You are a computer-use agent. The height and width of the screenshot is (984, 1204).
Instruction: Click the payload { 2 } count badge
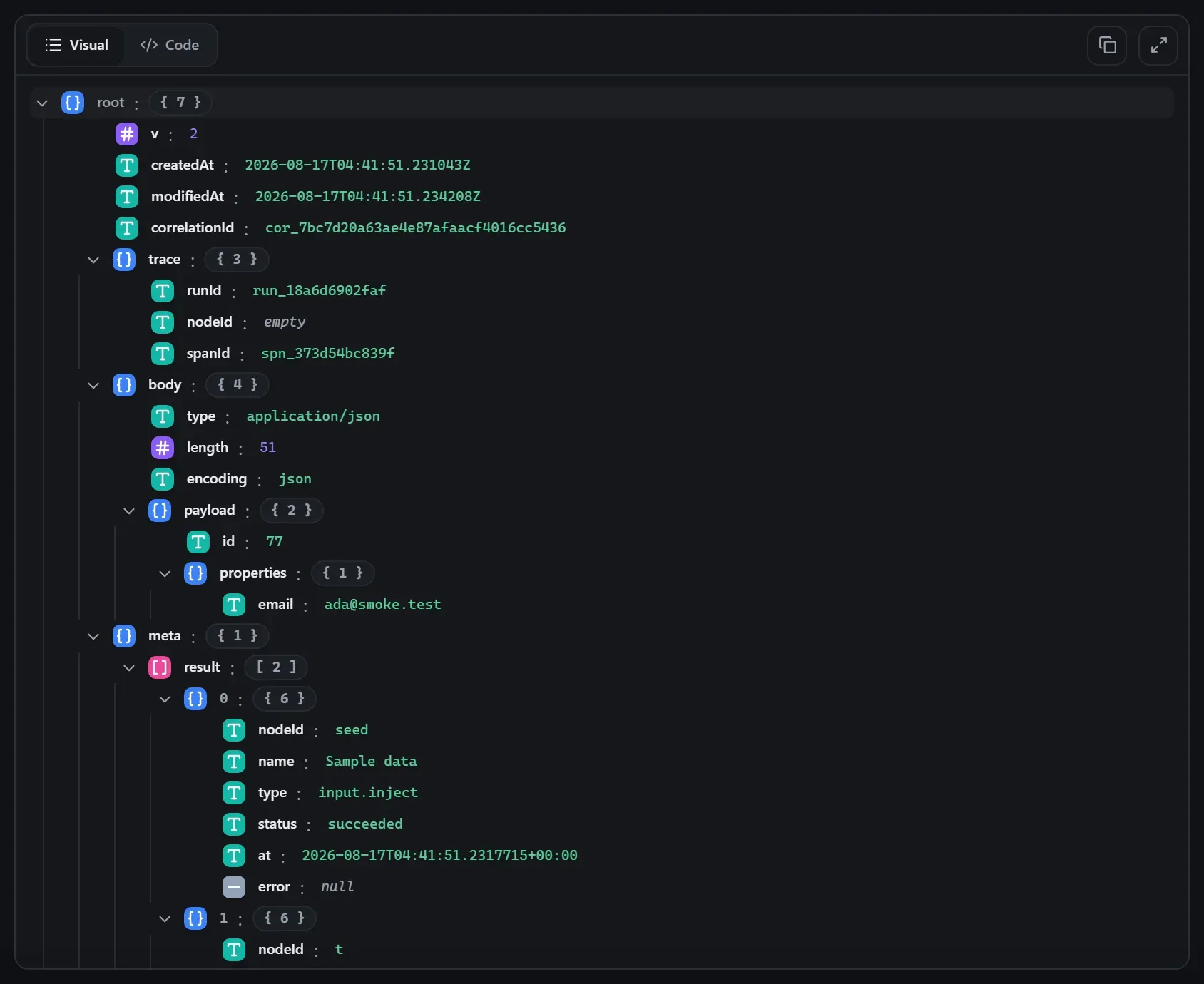click(x=292, y=511)
